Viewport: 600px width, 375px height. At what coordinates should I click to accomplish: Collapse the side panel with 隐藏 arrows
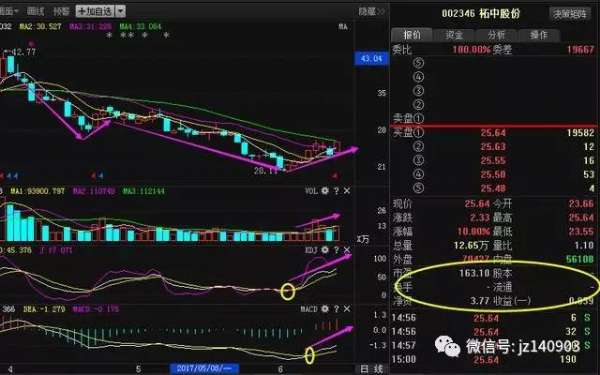click(371, 11)
